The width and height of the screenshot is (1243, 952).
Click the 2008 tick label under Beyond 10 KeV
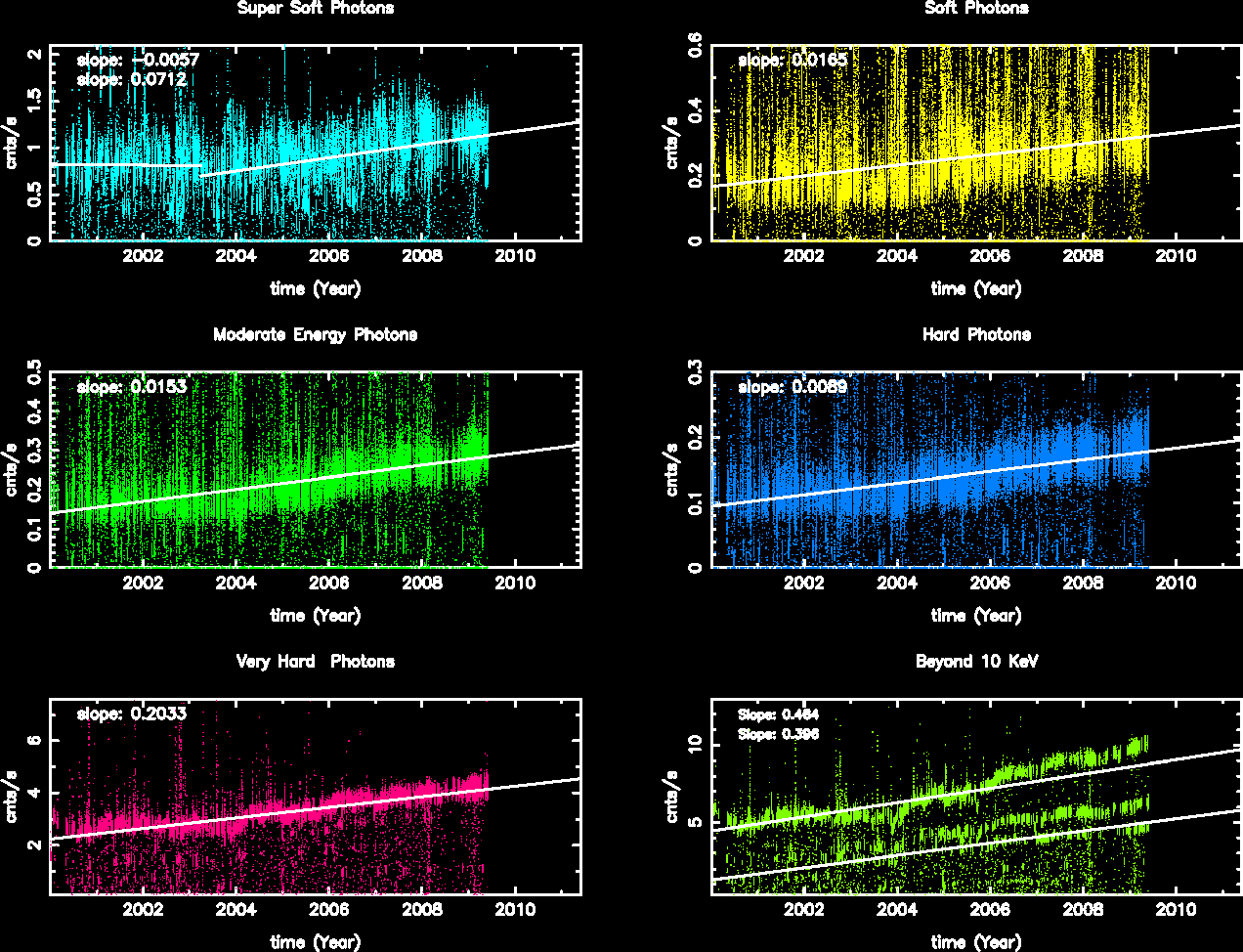click(1083, 910)
